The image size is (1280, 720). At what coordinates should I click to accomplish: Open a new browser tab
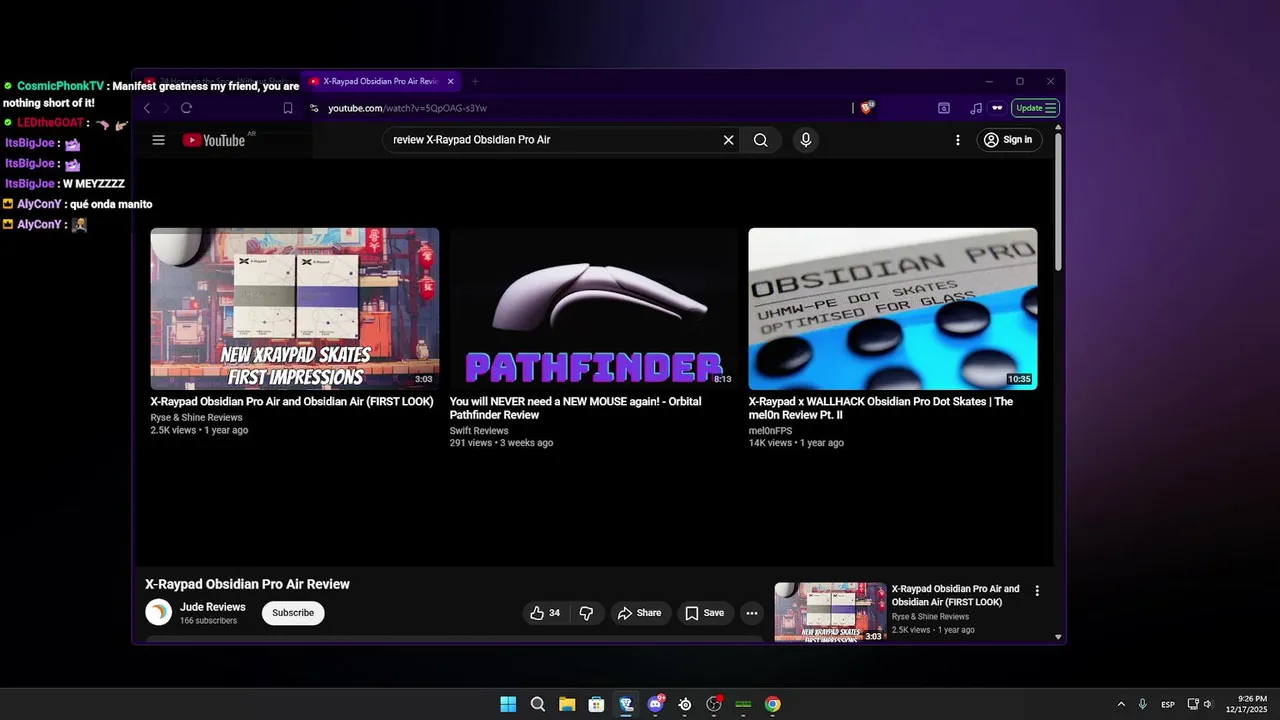(475, 81)
